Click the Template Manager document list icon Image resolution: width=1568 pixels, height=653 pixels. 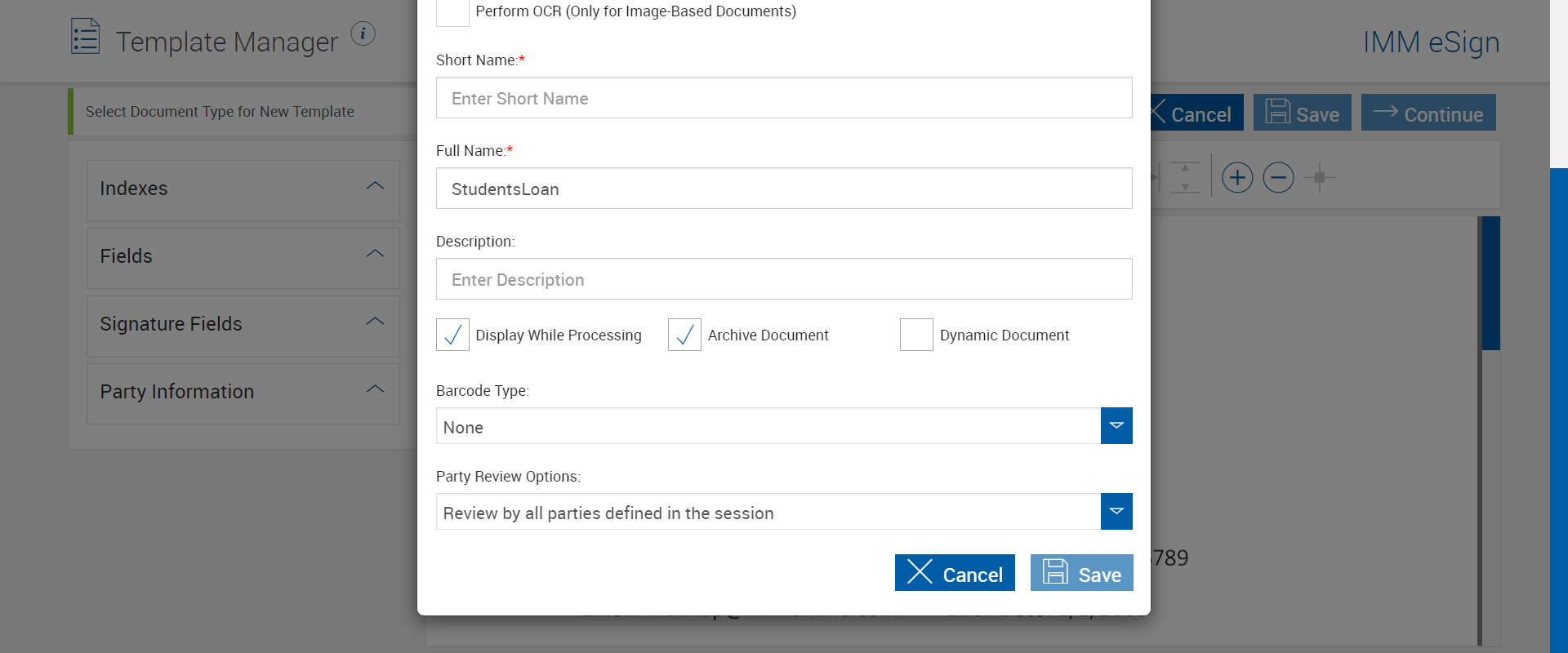click(85, 37)
